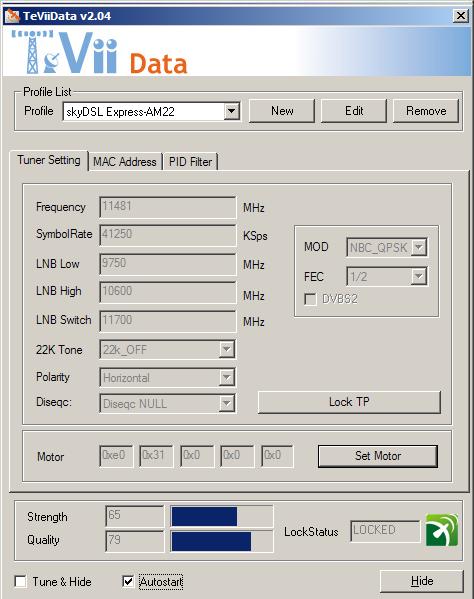Viewport: 474px width, 599px height.
Task: Toggle the DVBS2 checkbox
Action: (x=311, y=299)
